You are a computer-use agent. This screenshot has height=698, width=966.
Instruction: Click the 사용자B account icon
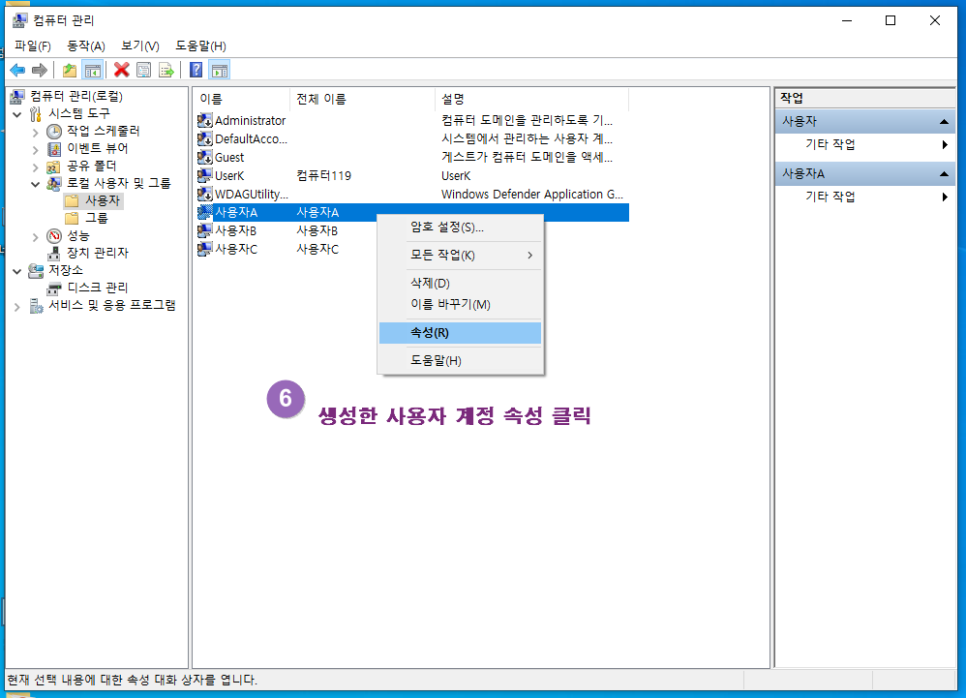coord(205,230)
